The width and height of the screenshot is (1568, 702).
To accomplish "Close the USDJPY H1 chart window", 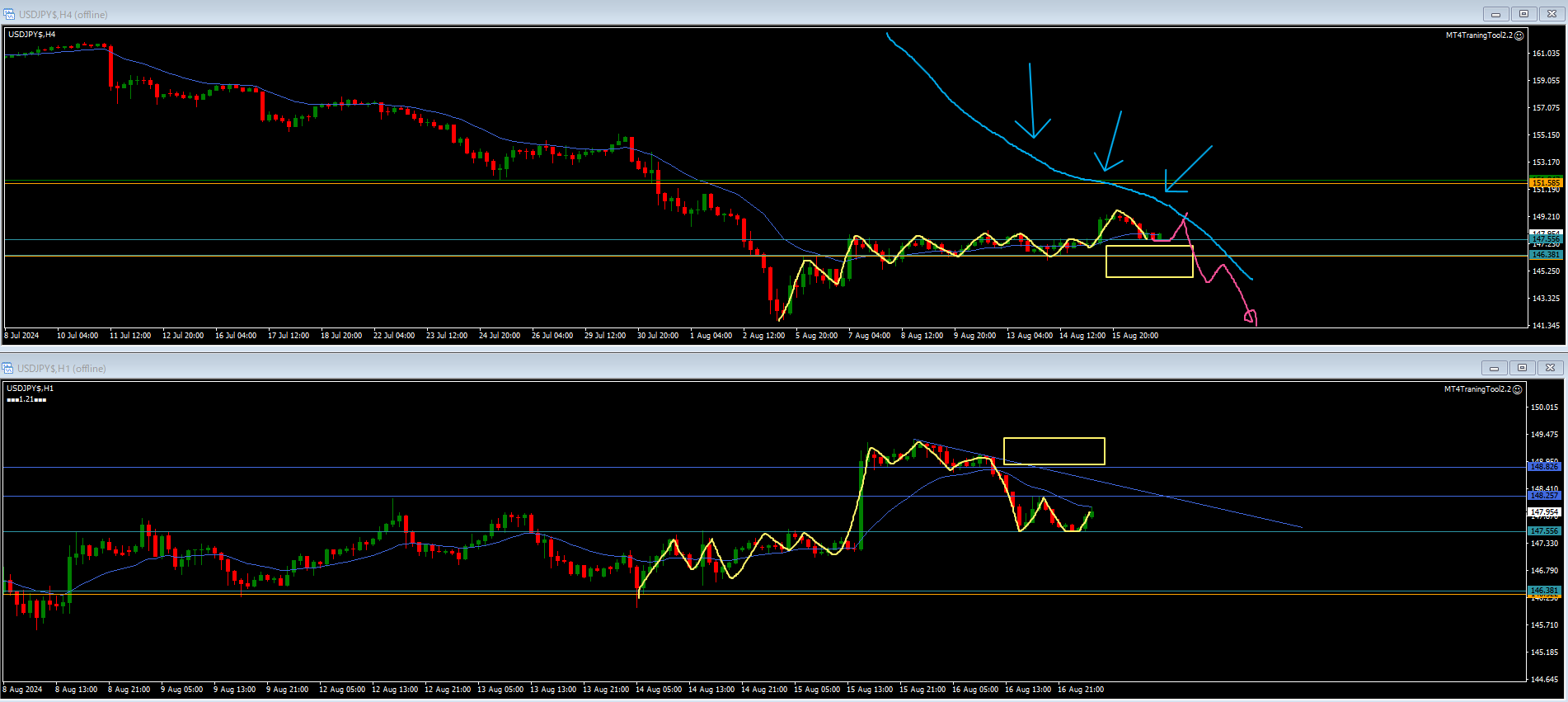I will pos(1550,368).
